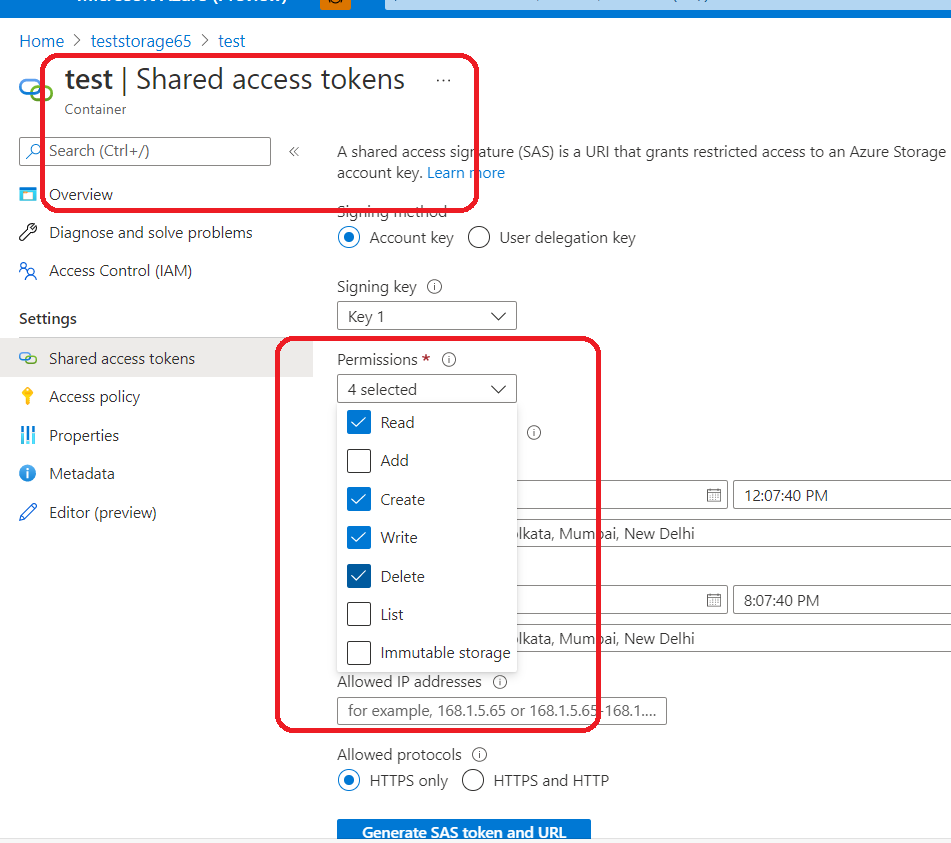Open the Properties page

[84, 435]
